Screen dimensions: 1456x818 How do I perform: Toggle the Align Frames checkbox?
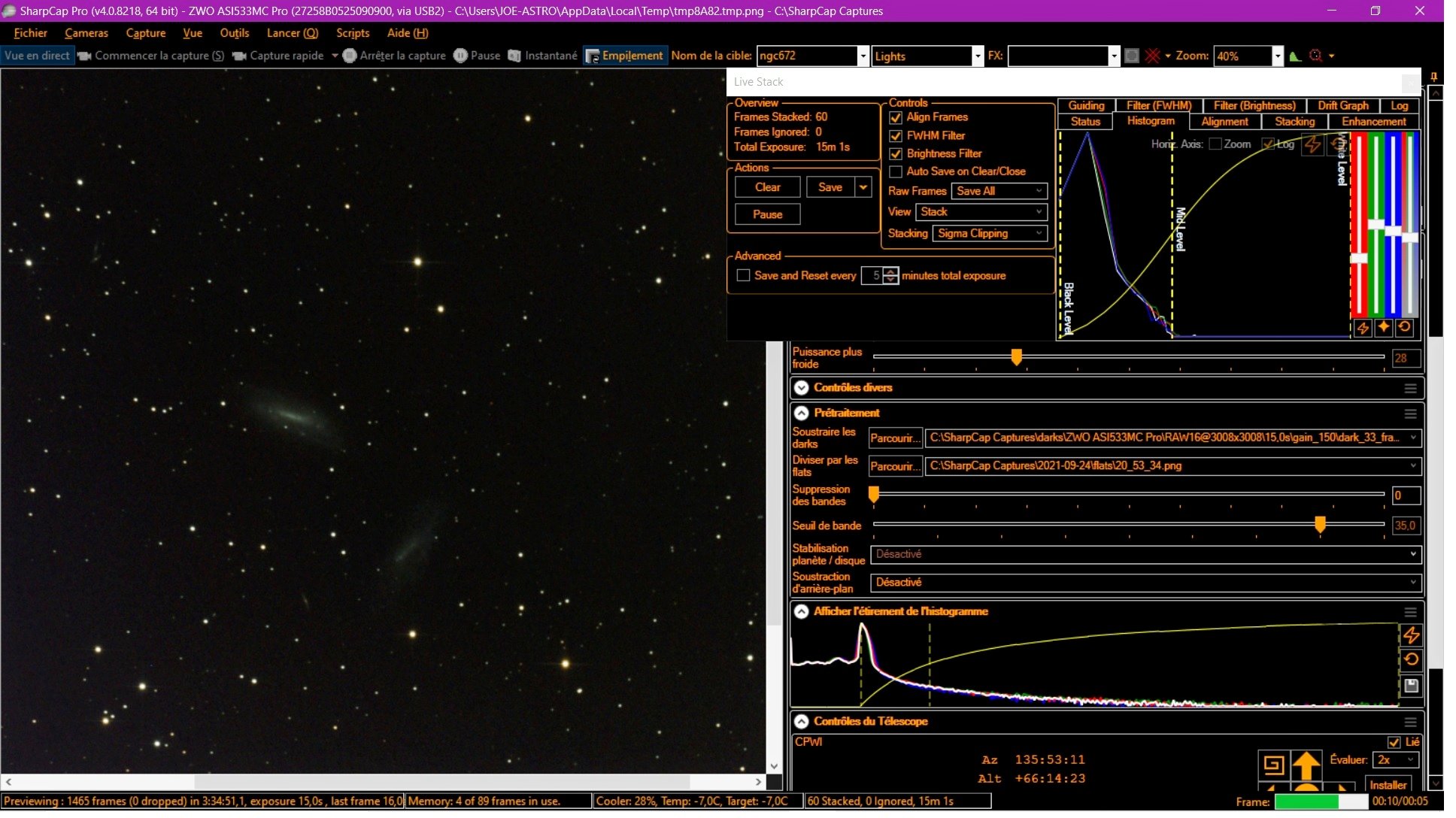[896, 117]
